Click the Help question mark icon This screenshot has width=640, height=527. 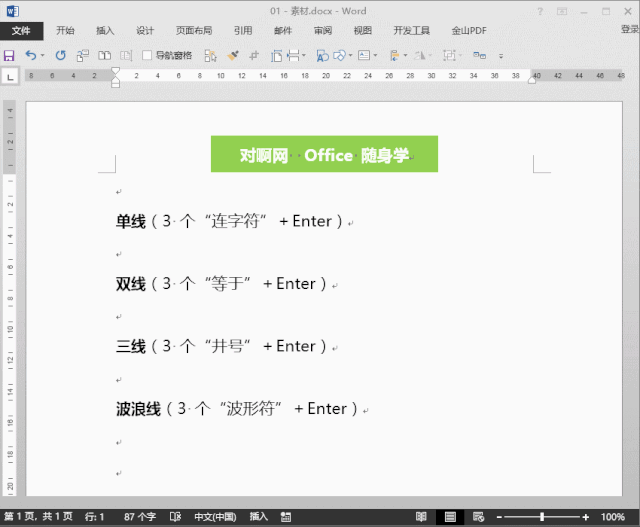[x=540, y=11]
